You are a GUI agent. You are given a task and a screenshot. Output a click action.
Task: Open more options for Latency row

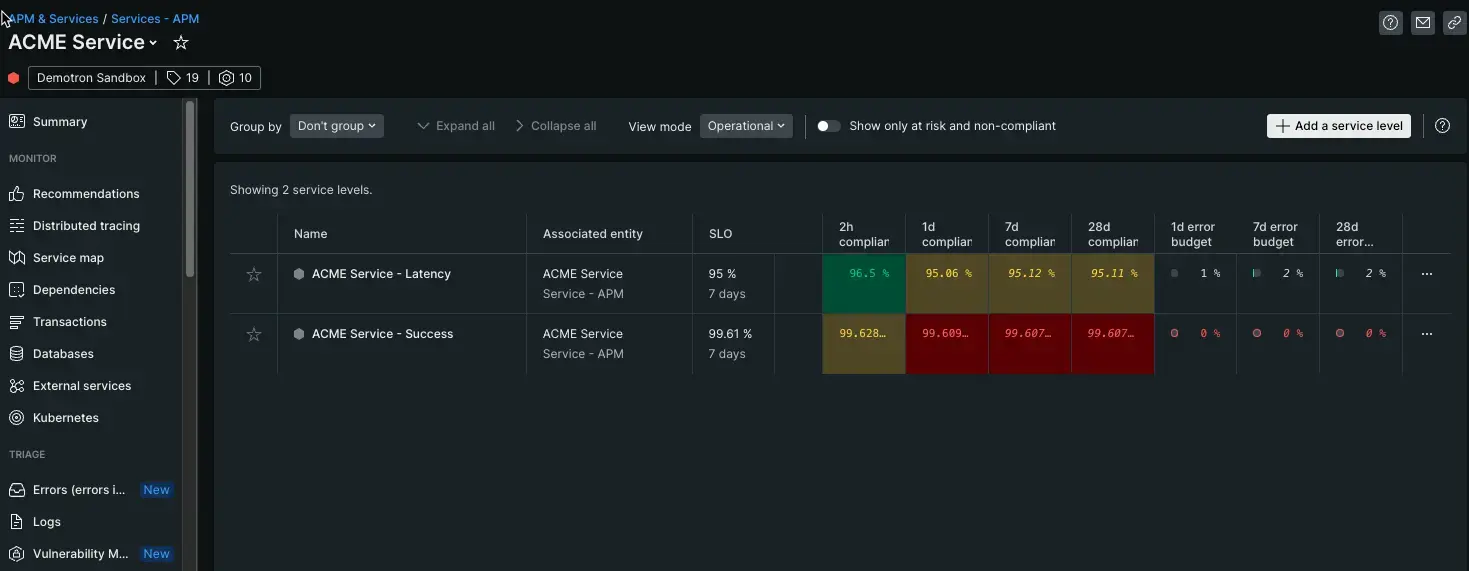1426,274
